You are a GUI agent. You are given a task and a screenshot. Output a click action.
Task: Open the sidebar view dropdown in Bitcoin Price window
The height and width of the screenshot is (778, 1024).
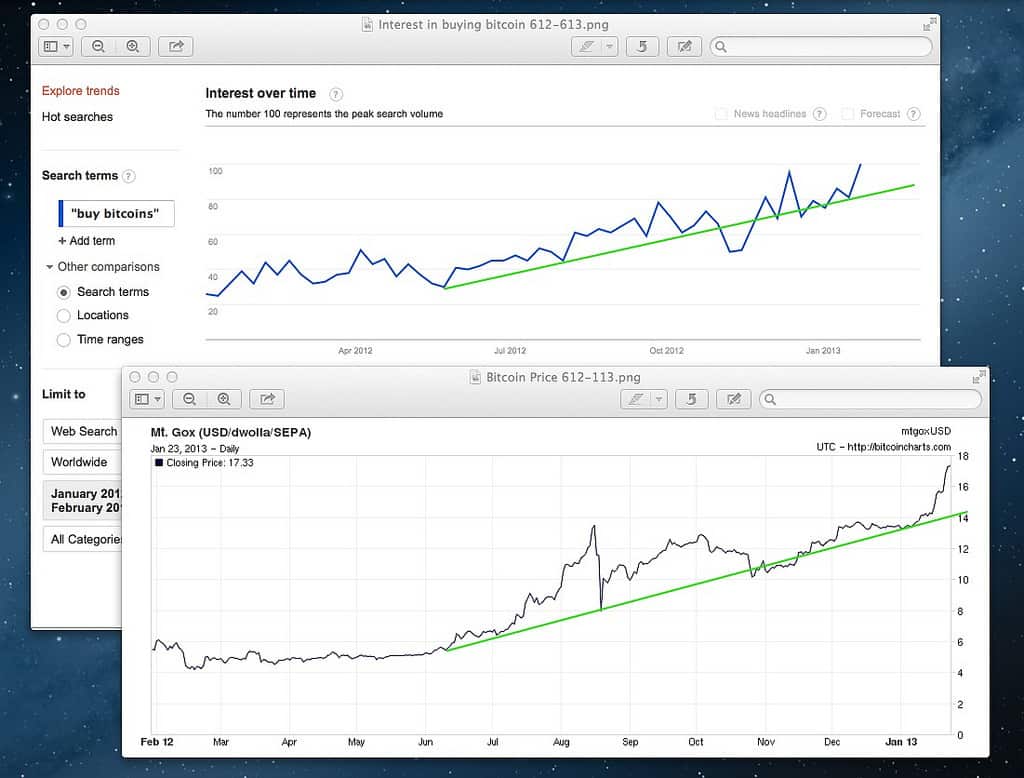point(147,399)
